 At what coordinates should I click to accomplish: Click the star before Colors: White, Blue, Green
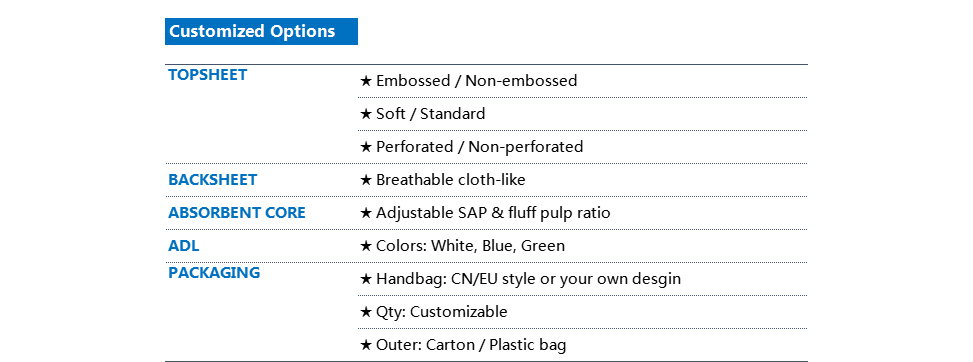click(x=366, y=246)
